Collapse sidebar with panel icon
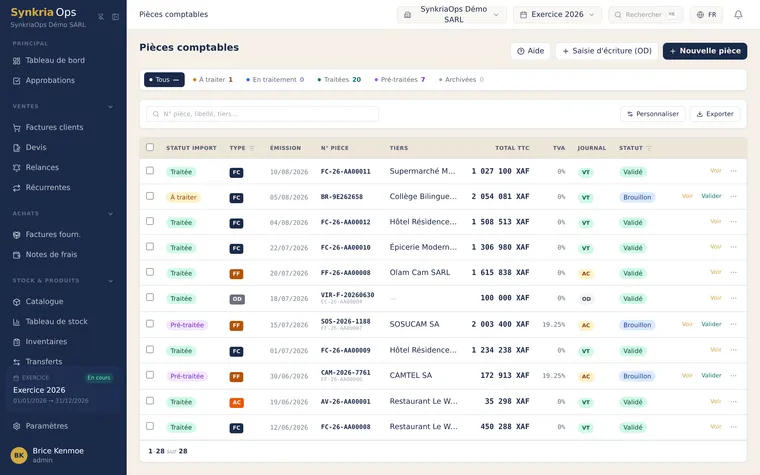The width and height of the screenshot is (760, 475). coord(115,16)
